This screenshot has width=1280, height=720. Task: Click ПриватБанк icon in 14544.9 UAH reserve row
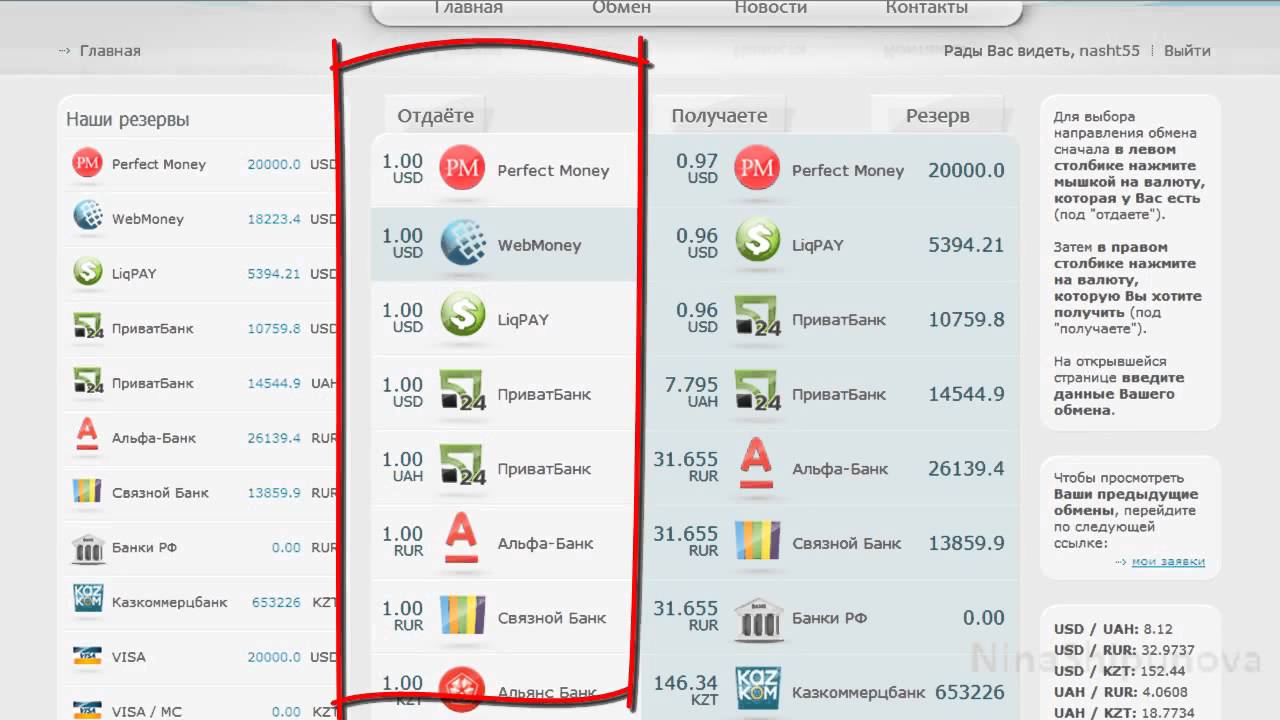(88, 382)
